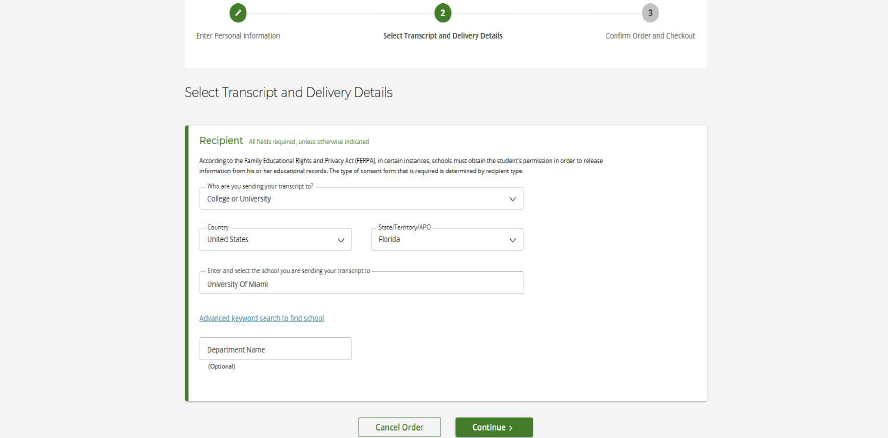Click the '(Optional)' hint under Department Name
This screenshot has height=438, width=888.
click(x=221, y=367)
